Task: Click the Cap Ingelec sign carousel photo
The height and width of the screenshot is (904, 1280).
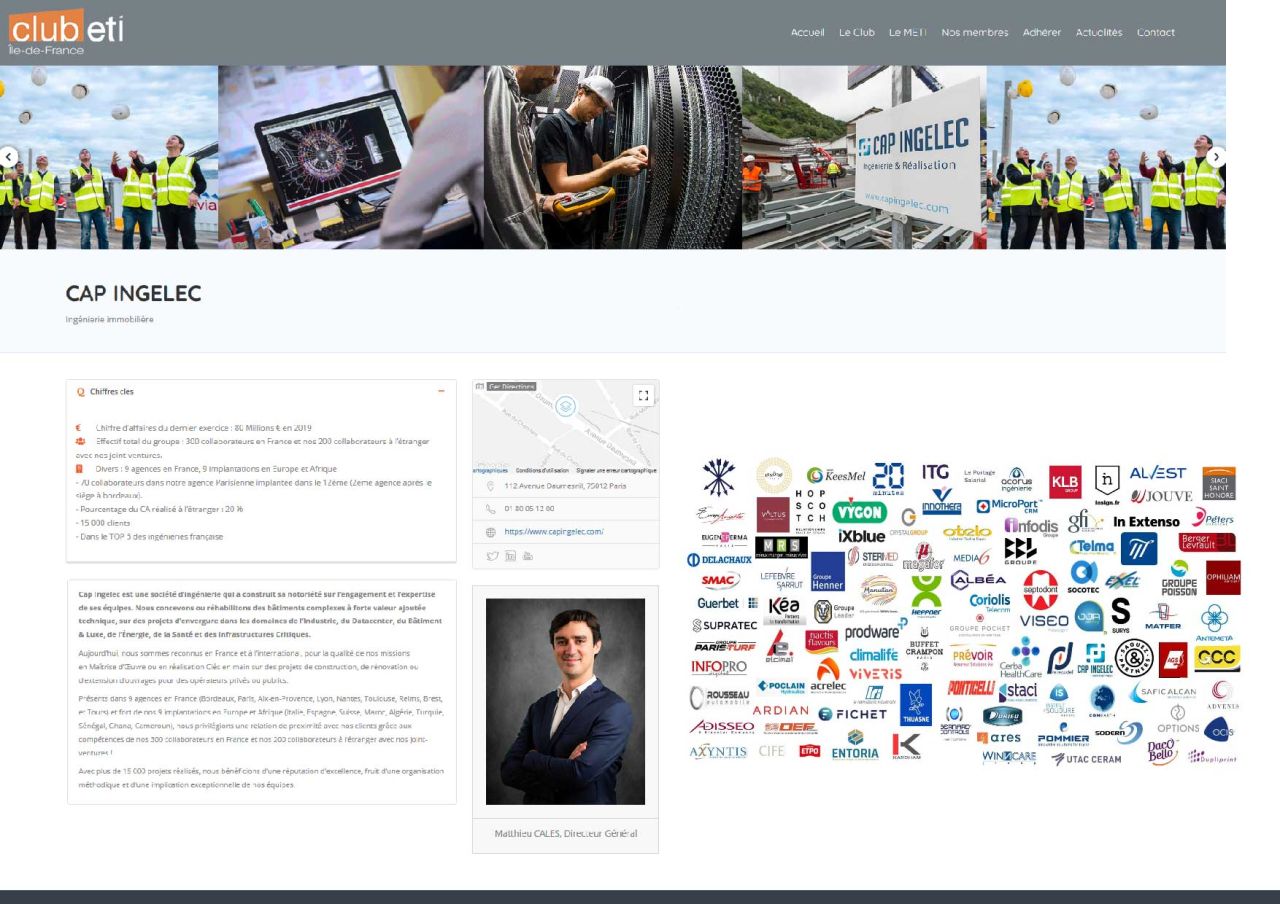Action: pyautogui.click(x=864, y=157)
